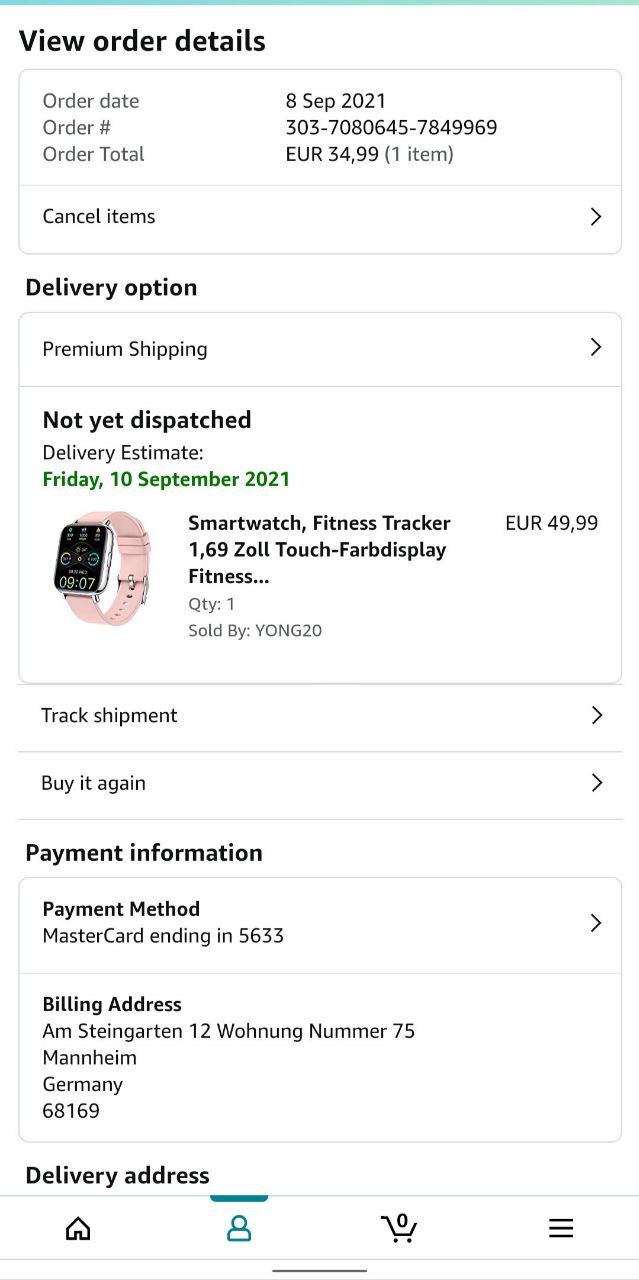Image resolution: width=639 pixels, height=1280 pixels.
Task: Tap Buy it again text
Action: coord(93,783)
